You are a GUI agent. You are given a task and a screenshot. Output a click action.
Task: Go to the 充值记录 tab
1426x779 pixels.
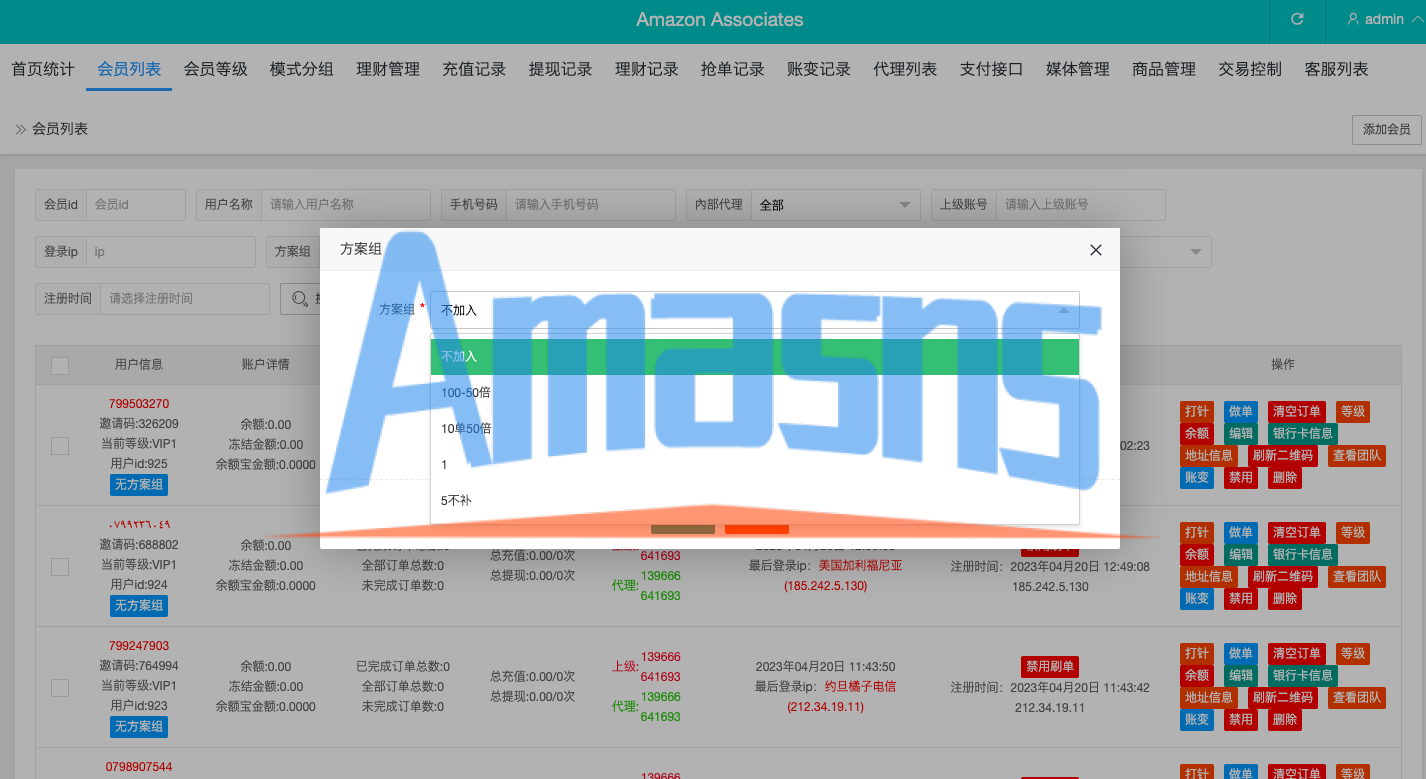474,69
